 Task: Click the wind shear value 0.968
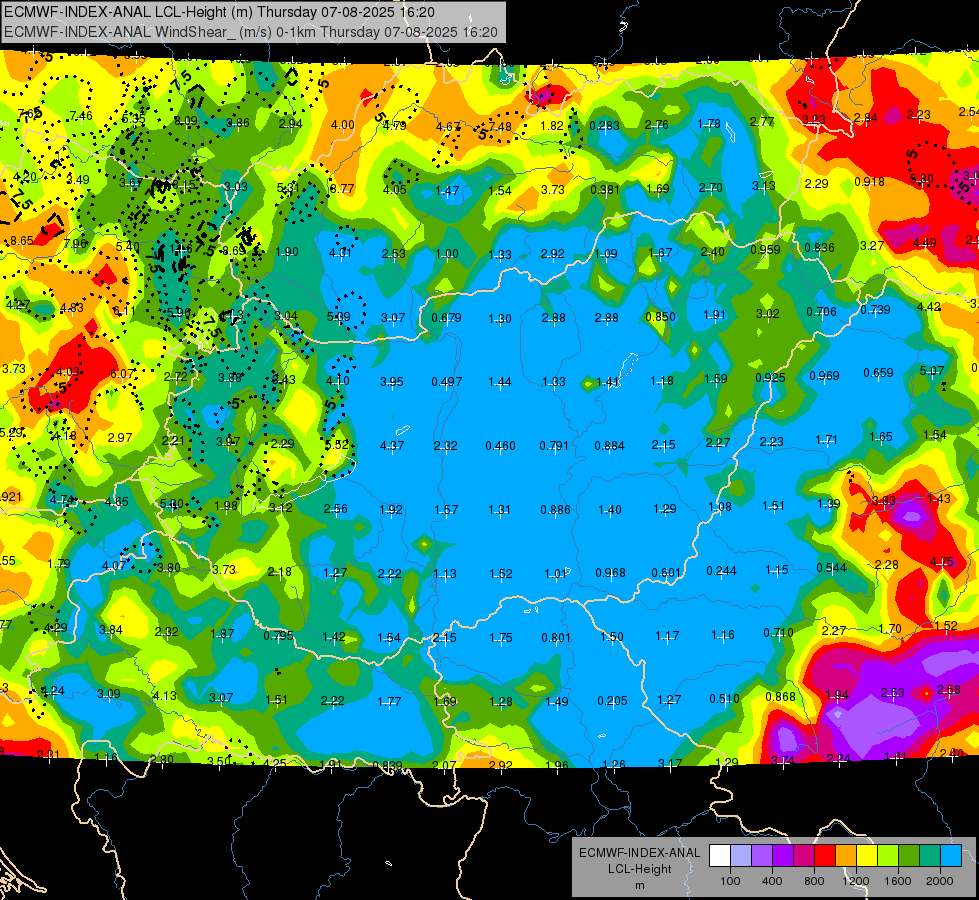click(610, 573)
